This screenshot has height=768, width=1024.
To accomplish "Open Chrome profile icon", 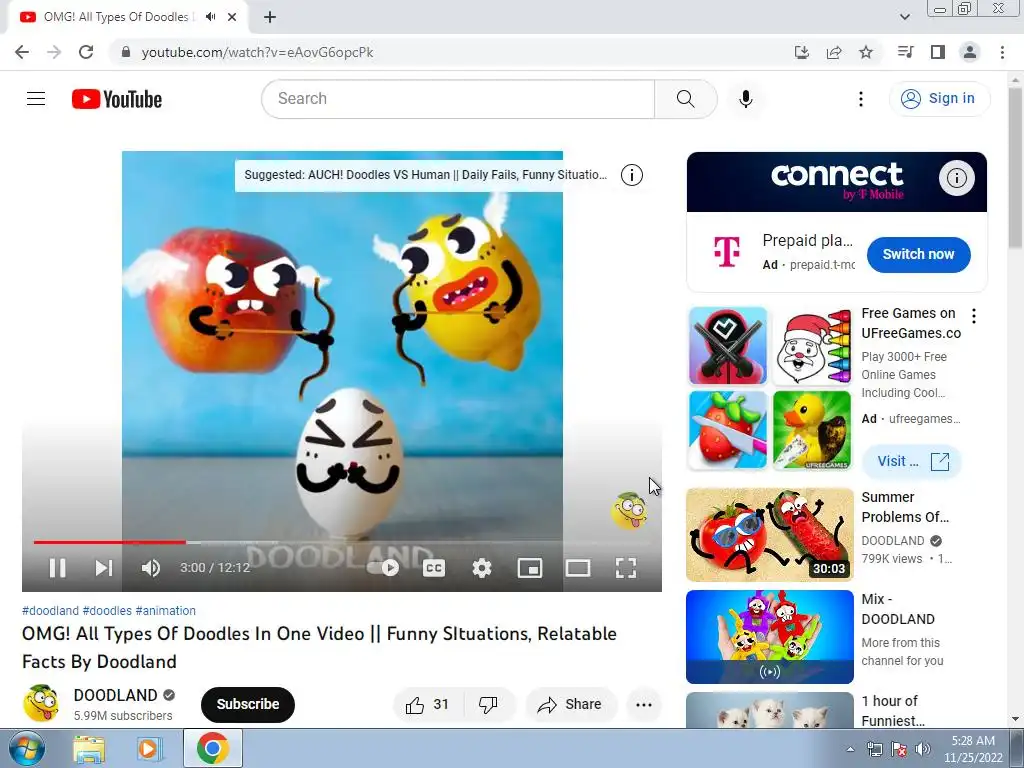I will [x=970, y=52].
